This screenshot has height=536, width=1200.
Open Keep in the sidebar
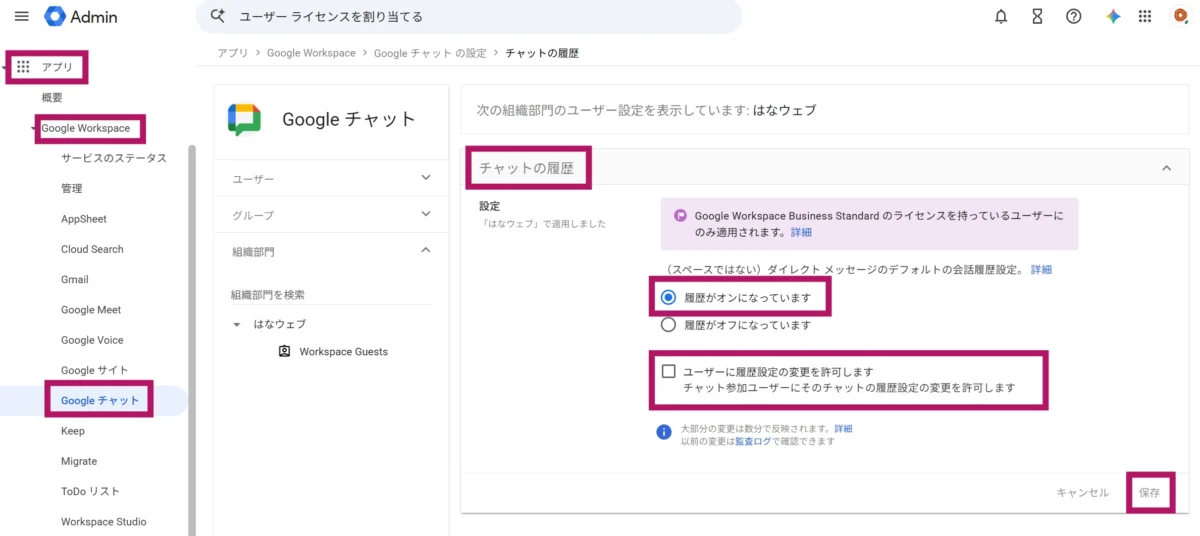pos(73,431)
